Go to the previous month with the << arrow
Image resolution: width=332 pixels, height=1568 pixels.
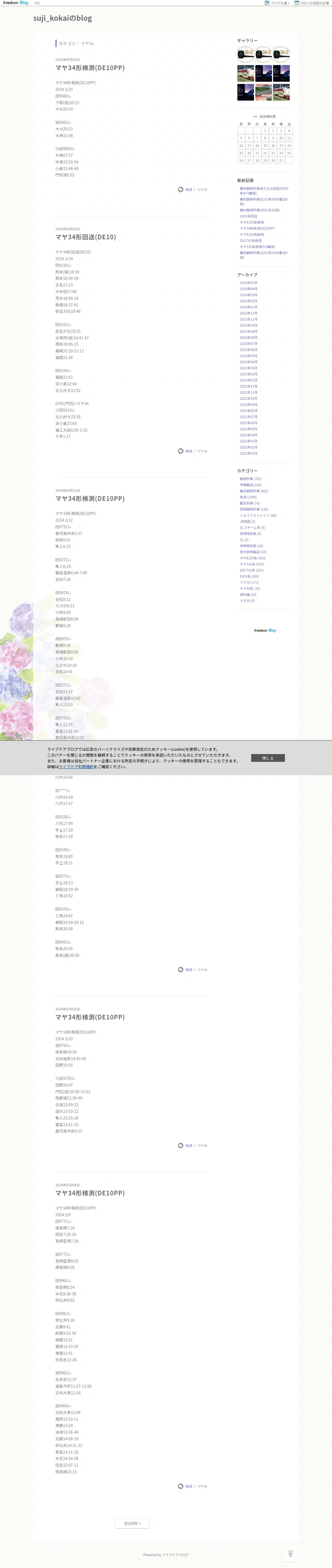point(255,116)
